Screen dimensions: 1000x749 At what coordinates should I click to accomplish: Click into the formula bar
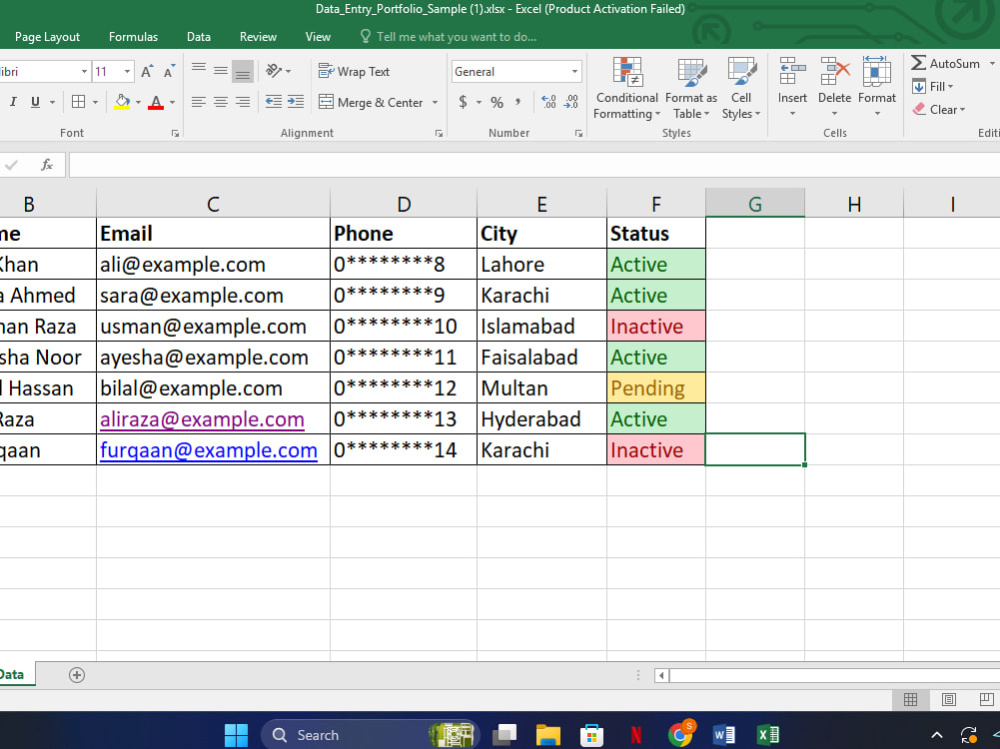(534, 165)
